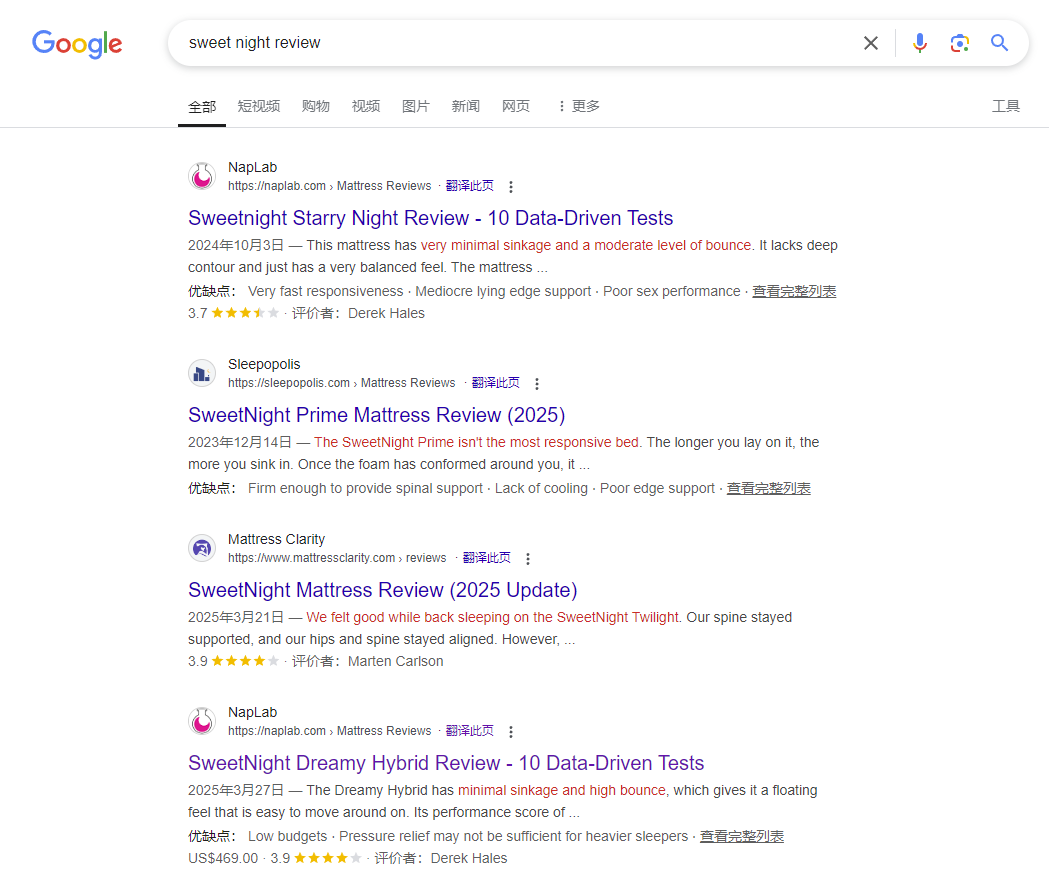Image resolution: width=1049 pixels, height=880 pixels.
Task: Click the magnifying glass search icon
Action: click(x=999, y=43)
